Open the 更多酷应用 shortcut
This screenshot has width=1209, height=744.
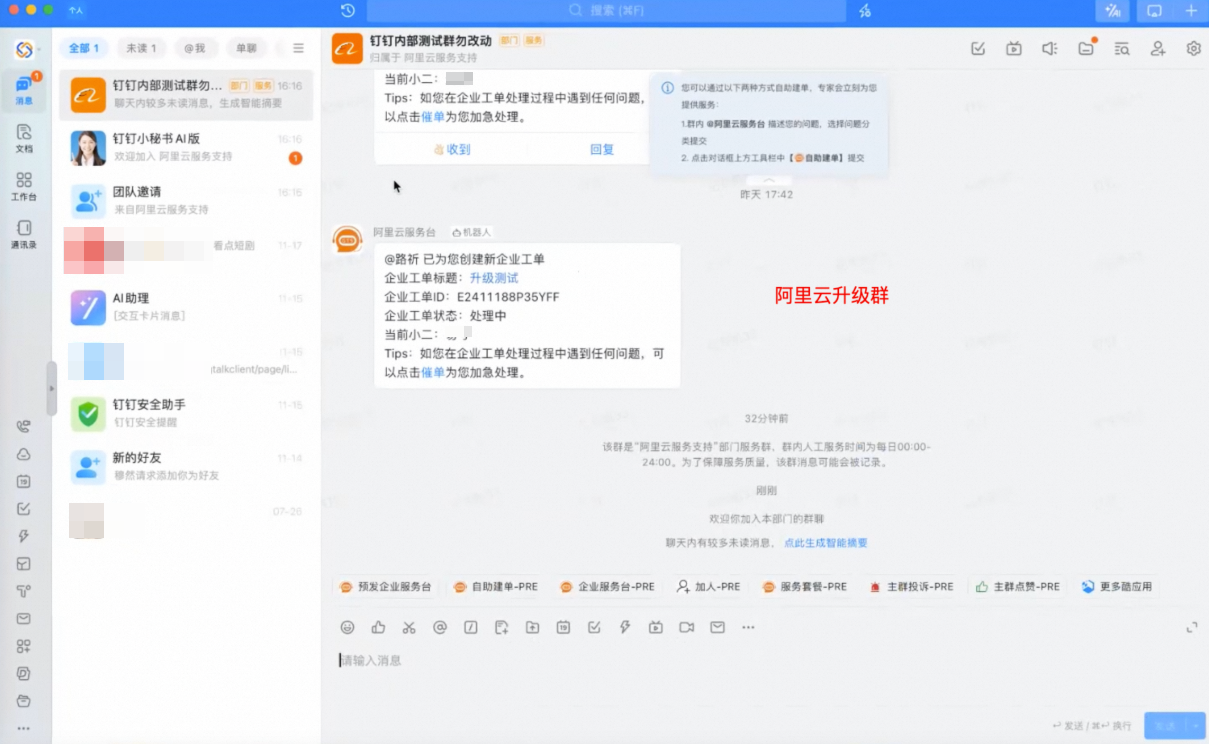[1117, 587]
